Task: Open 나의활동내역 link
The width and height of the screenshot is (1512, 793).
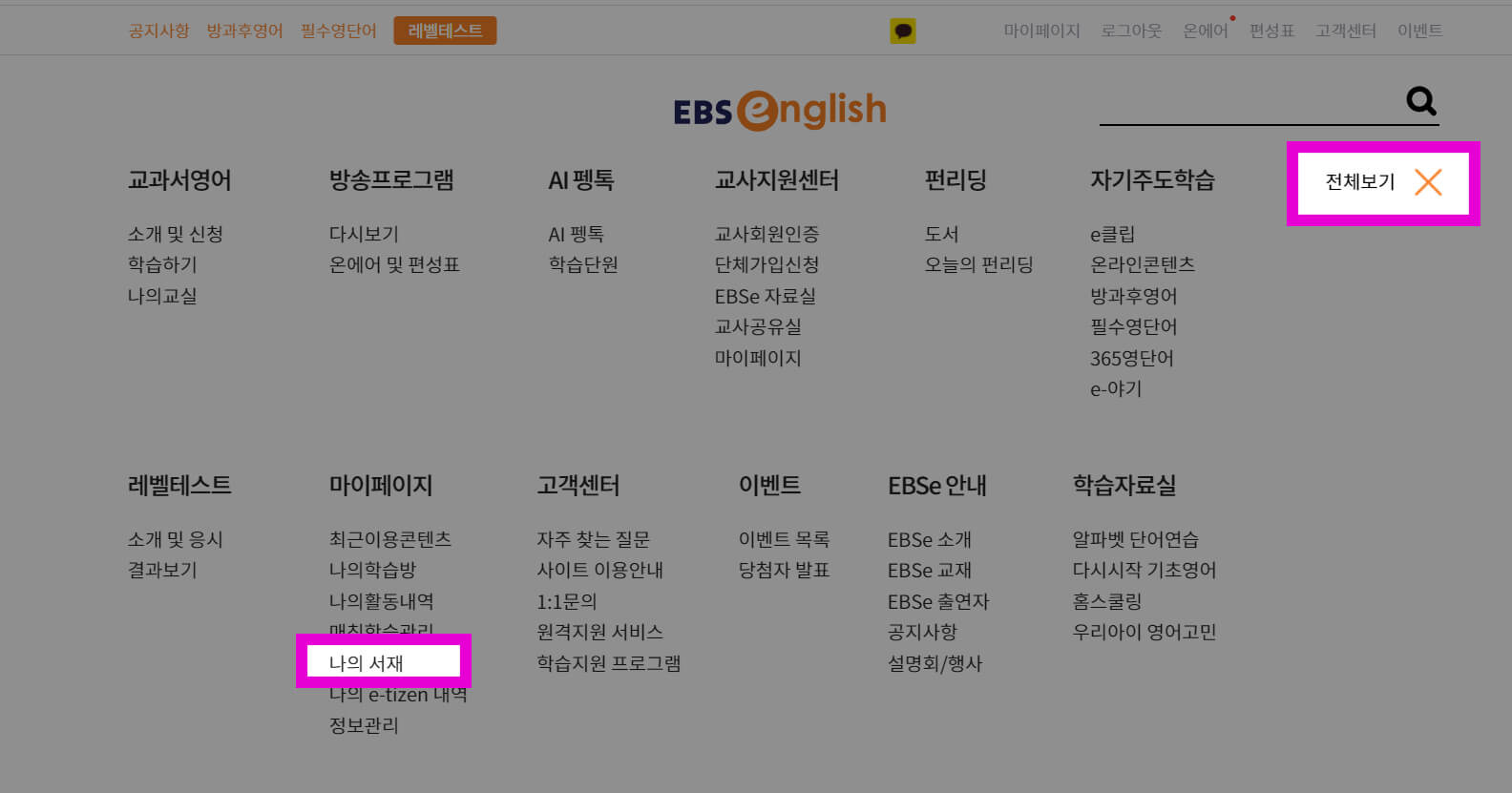Action: click(x=382, y=601)
